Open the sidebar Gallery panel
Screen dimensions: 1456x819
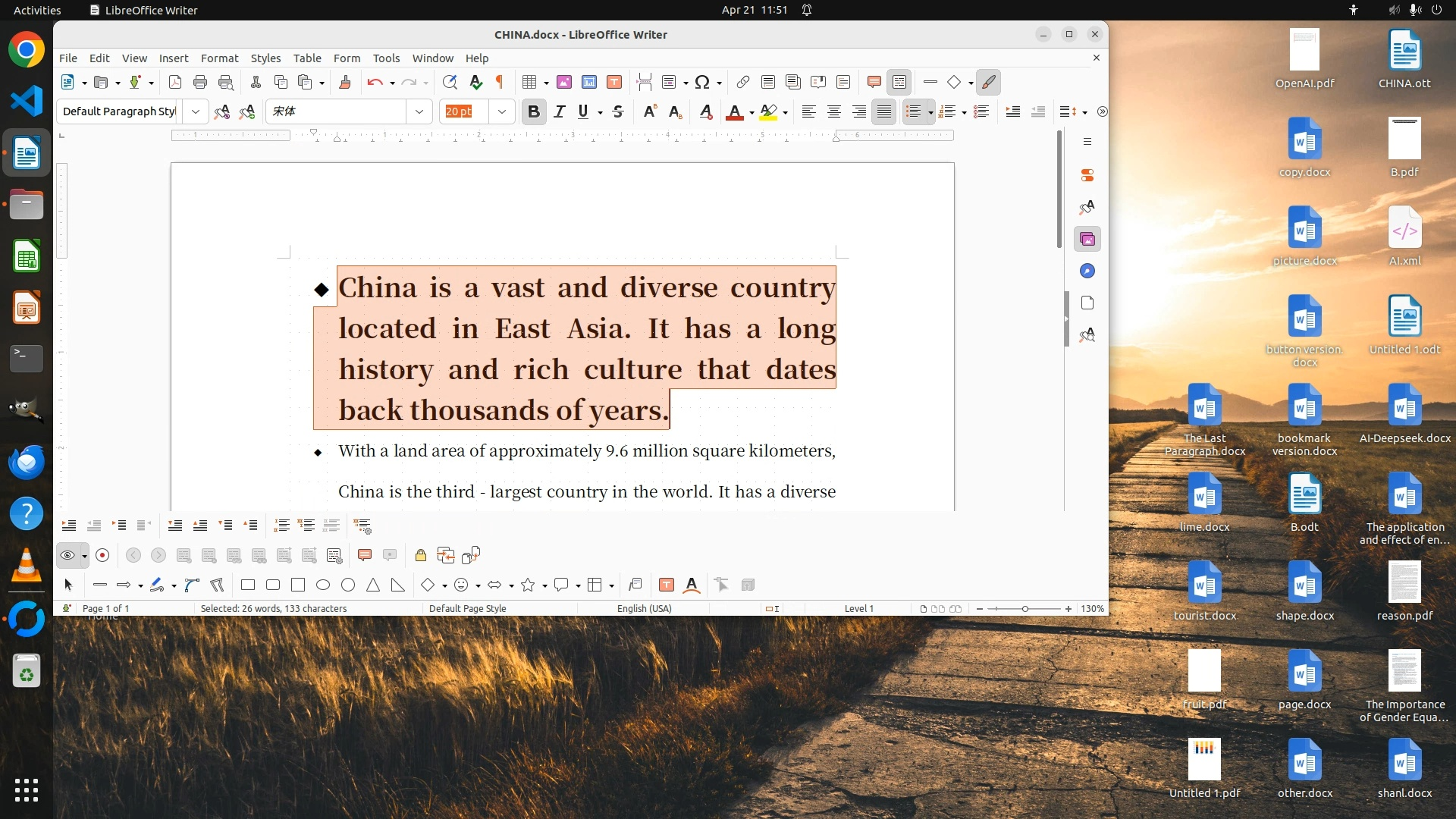coord(1087,239)
